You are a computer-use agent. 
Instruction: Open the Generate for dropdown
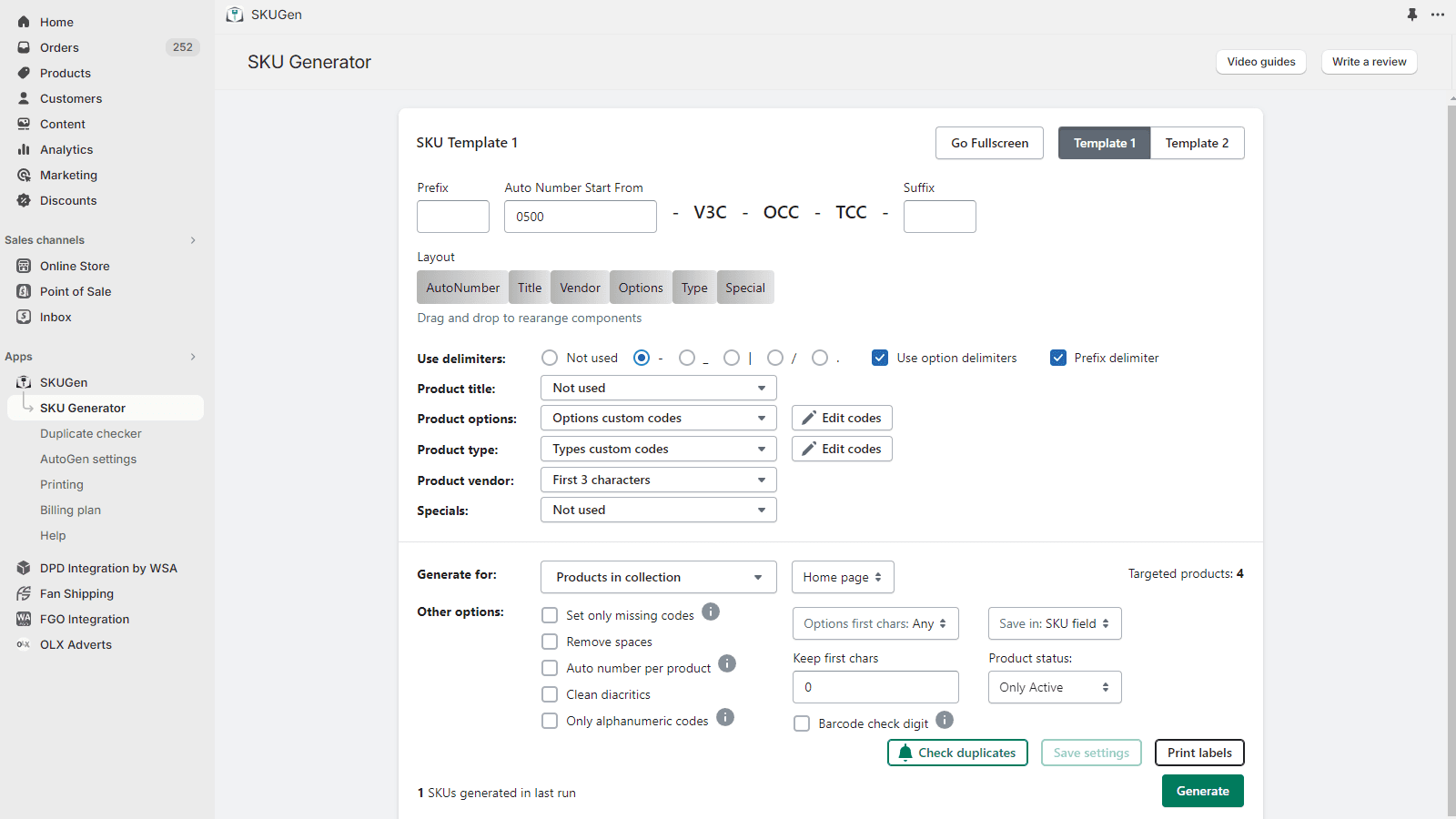point(658,577)
